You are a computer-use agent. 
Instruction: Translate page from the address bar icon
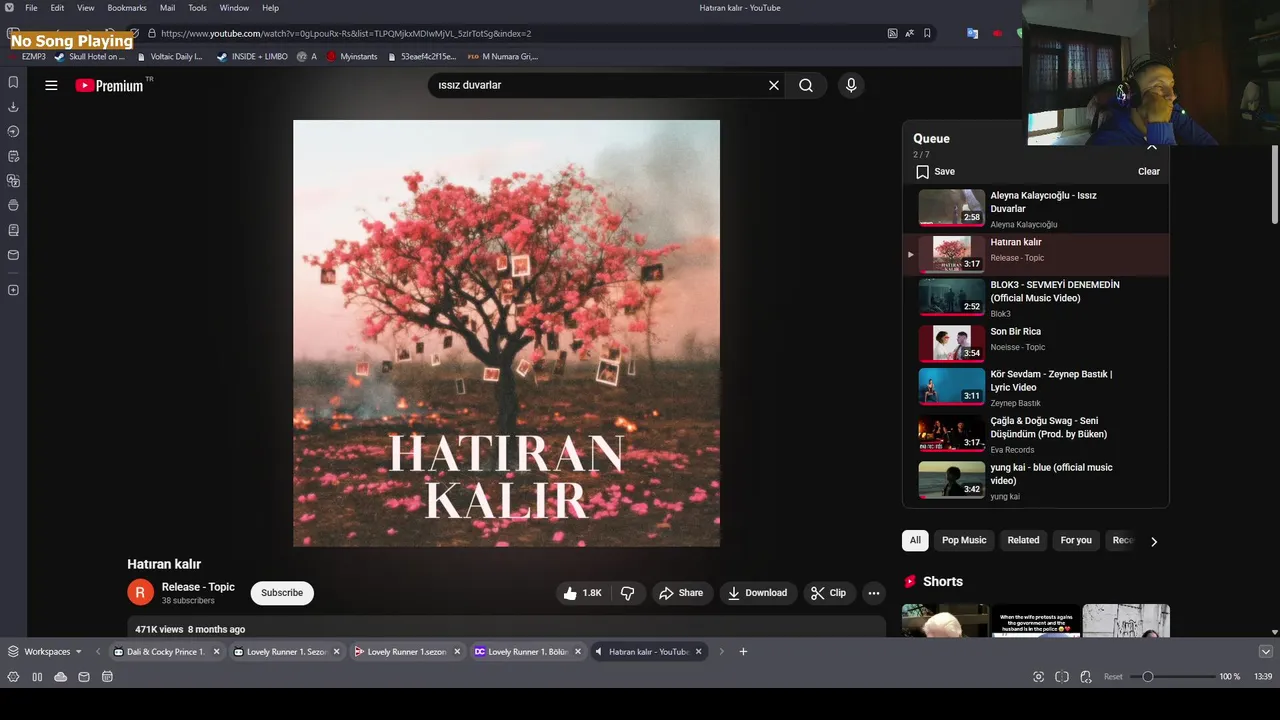[x=909, y=33]
